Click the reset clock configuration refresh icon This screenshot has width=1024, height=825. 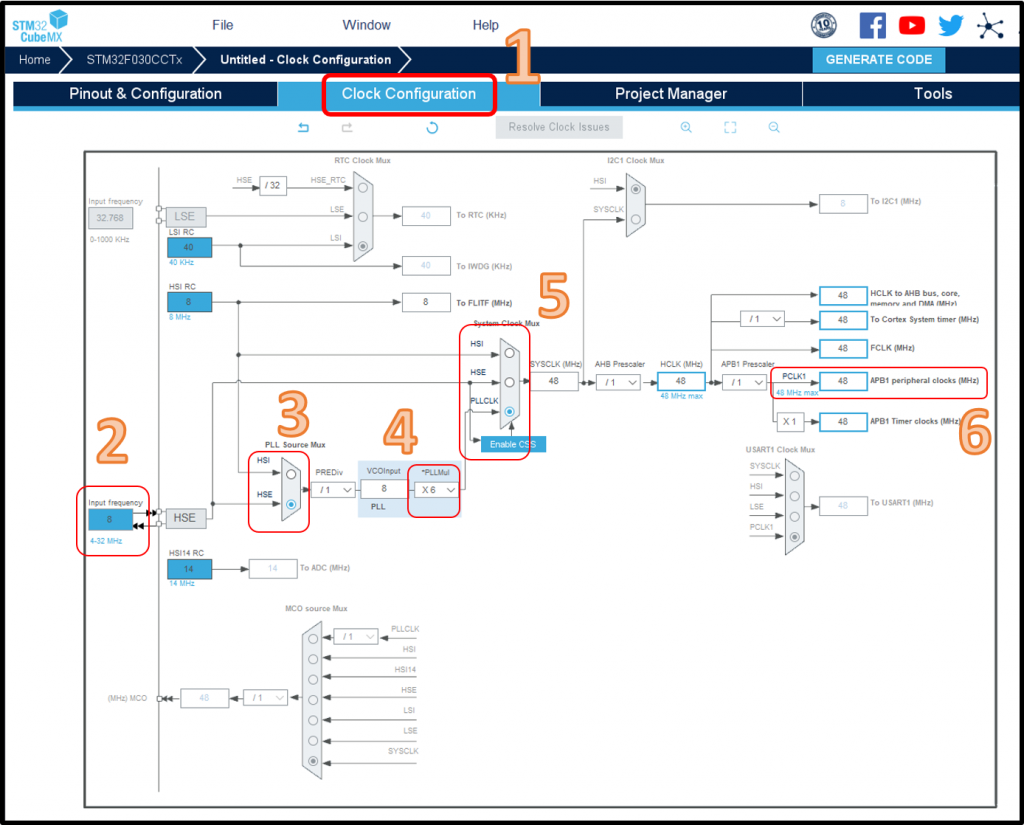432,127
